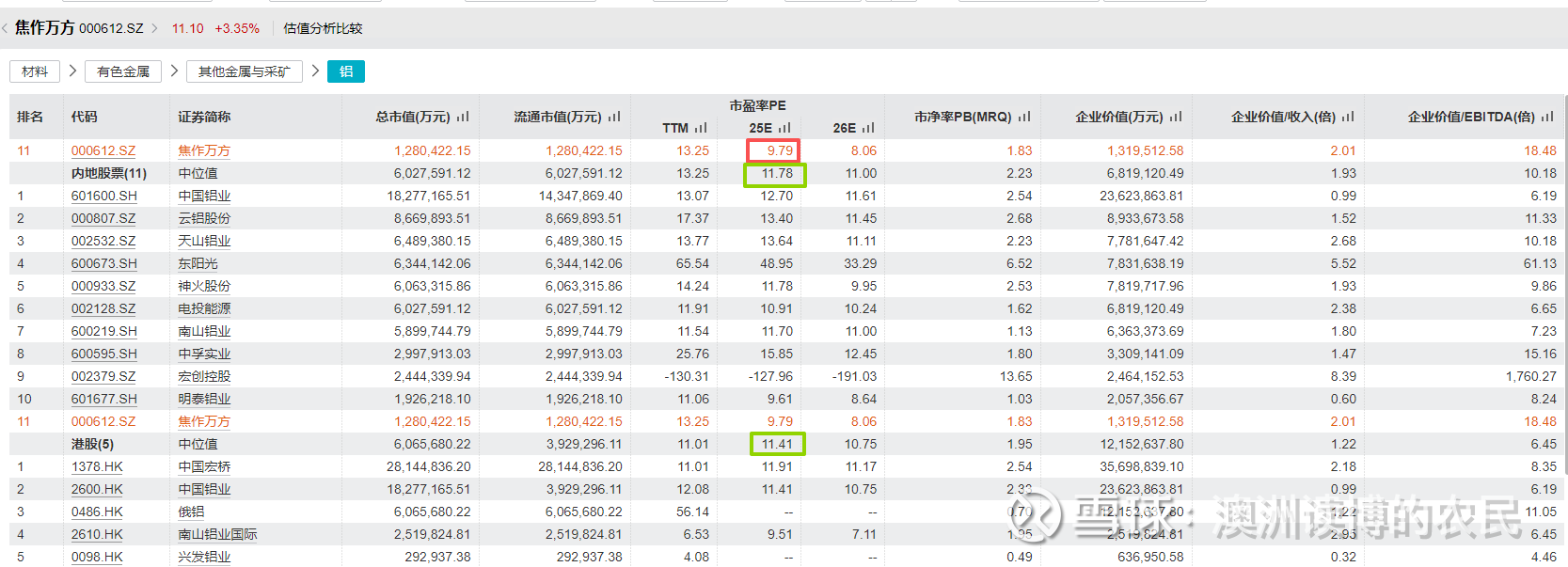This screenshot has width=1568, height=567.
Task: Open 南山铝业 security name link
Action: pos(204,331)
